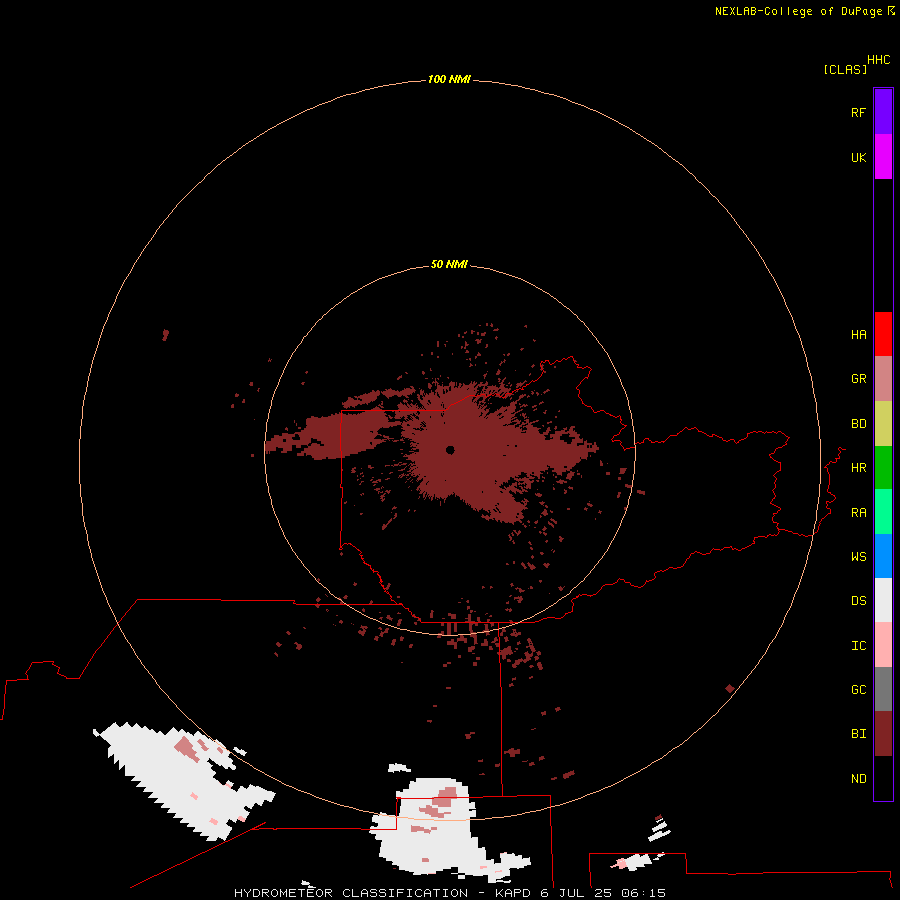900x900 pixels.
Task: Select the IC pink legend swatch
Action: (883, 645)
